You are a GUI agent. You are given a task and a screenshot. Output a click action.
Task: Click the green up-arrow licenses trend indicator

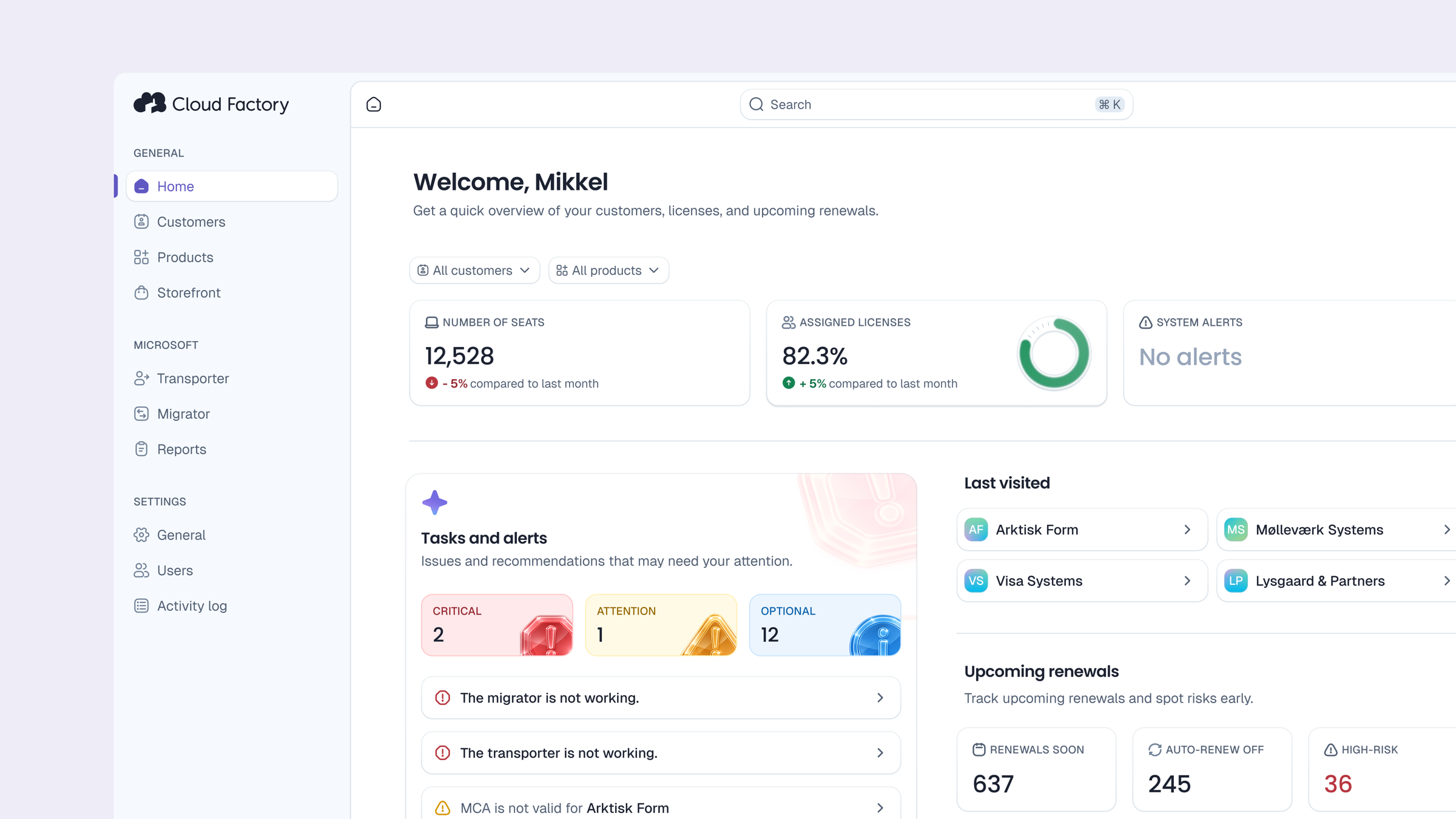pyautogui.click(x=788, y=383)
